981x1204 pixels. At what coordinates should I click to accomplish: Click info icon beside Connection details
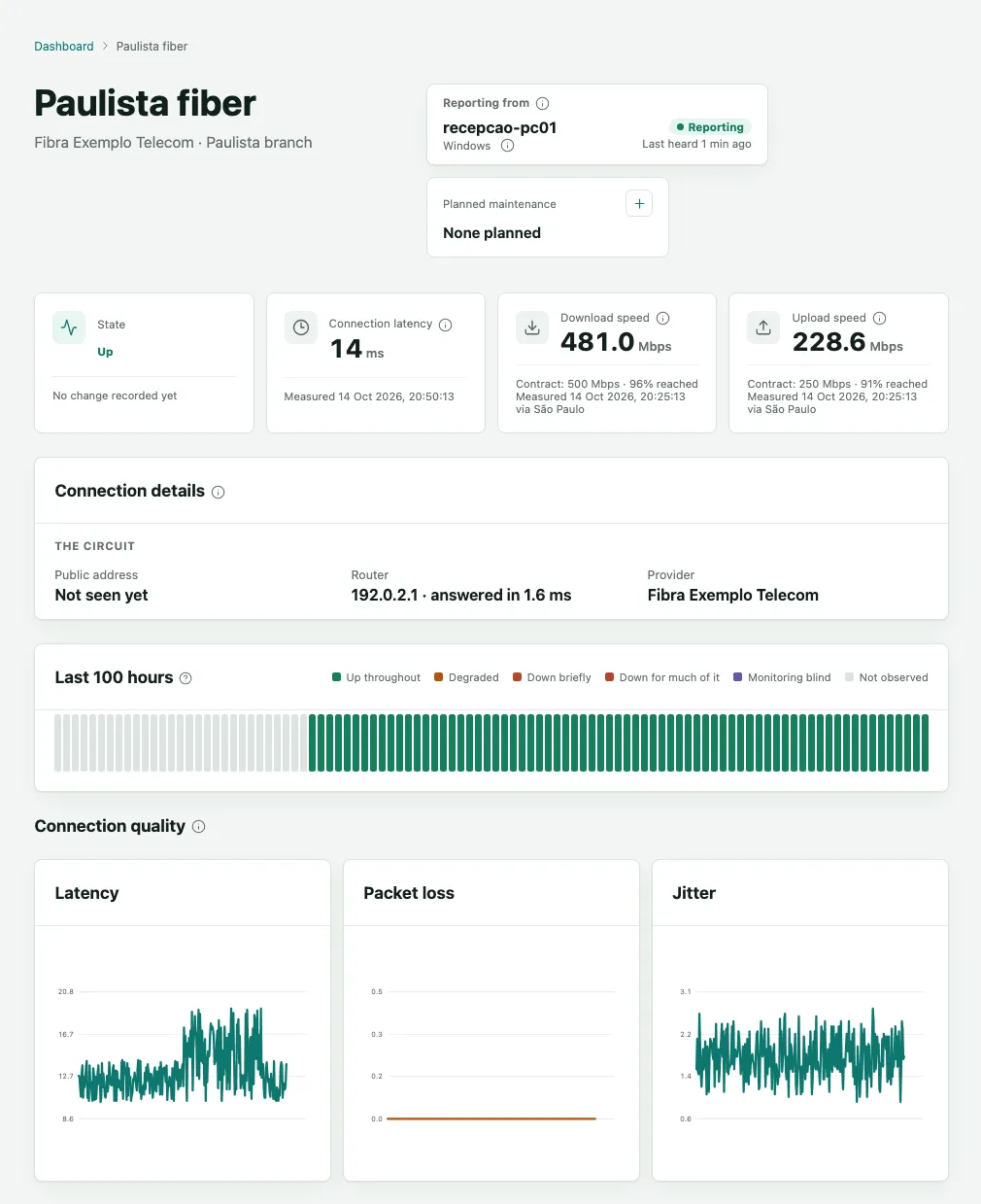(x=219, y=492)
